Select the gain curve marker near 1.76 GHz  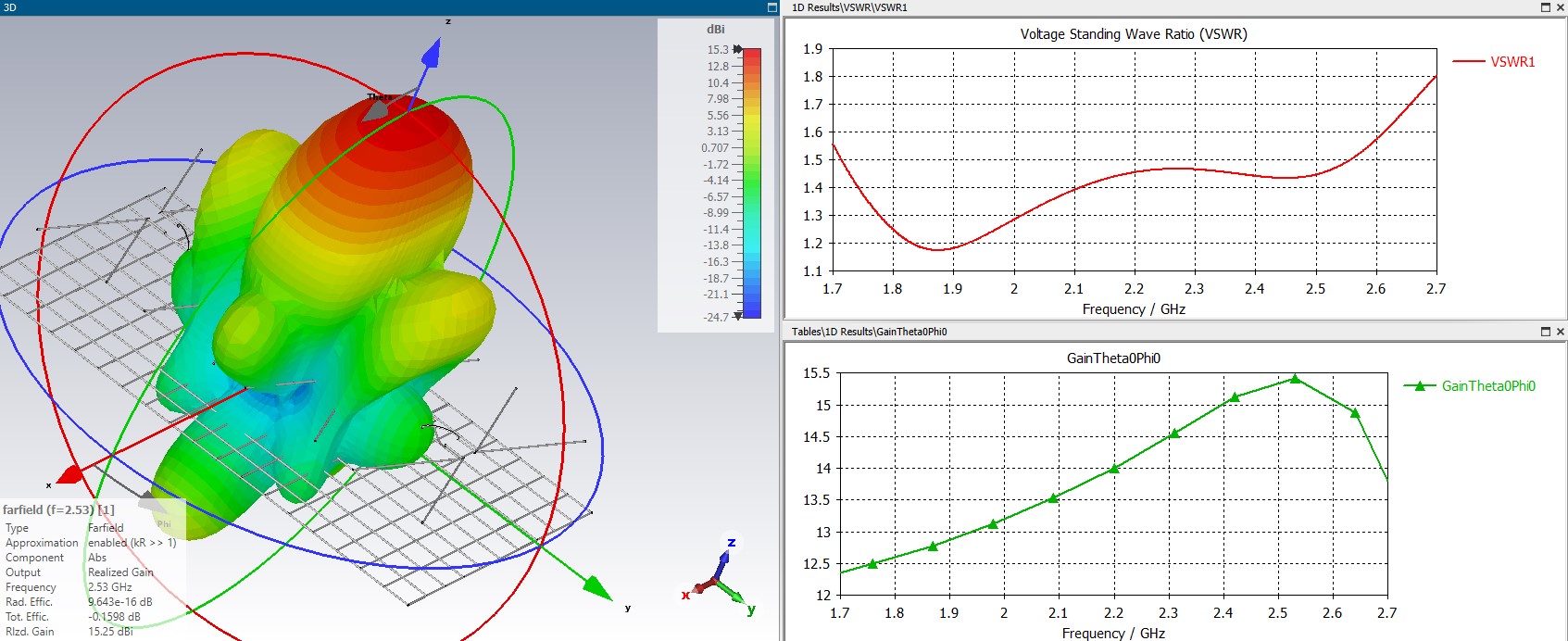872,563
